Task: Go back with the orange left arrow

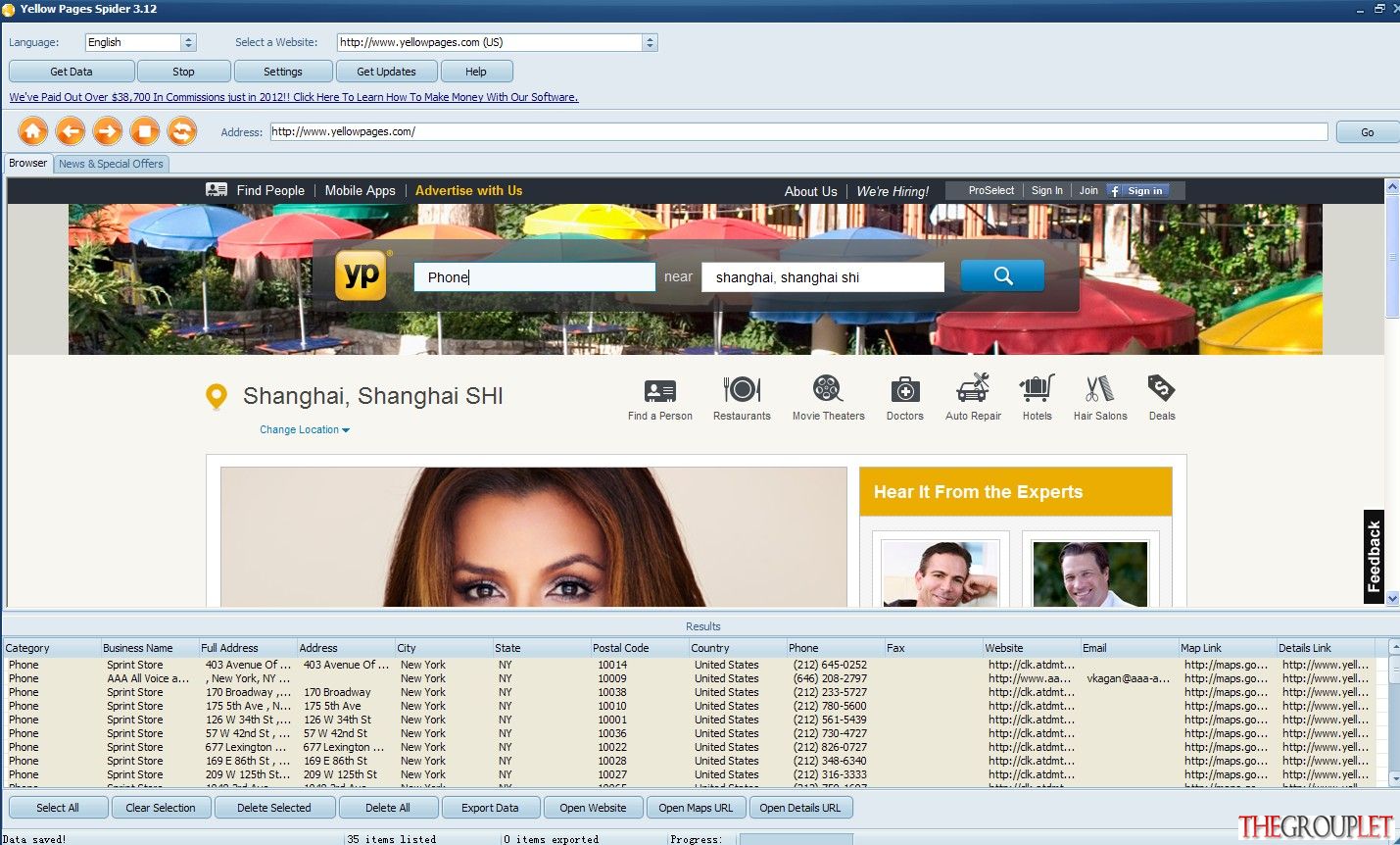Action: pyautogui.click(x=71, y=131)
